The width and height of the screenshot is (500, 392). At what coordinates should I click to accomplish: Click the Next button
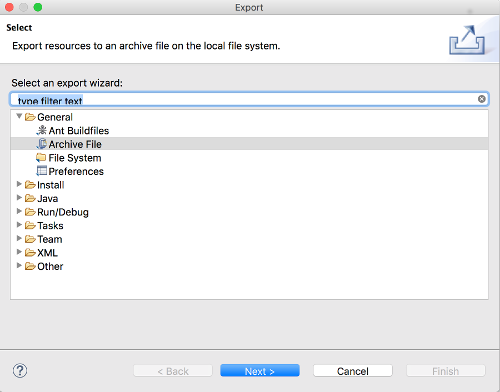(x=260, y=371)
